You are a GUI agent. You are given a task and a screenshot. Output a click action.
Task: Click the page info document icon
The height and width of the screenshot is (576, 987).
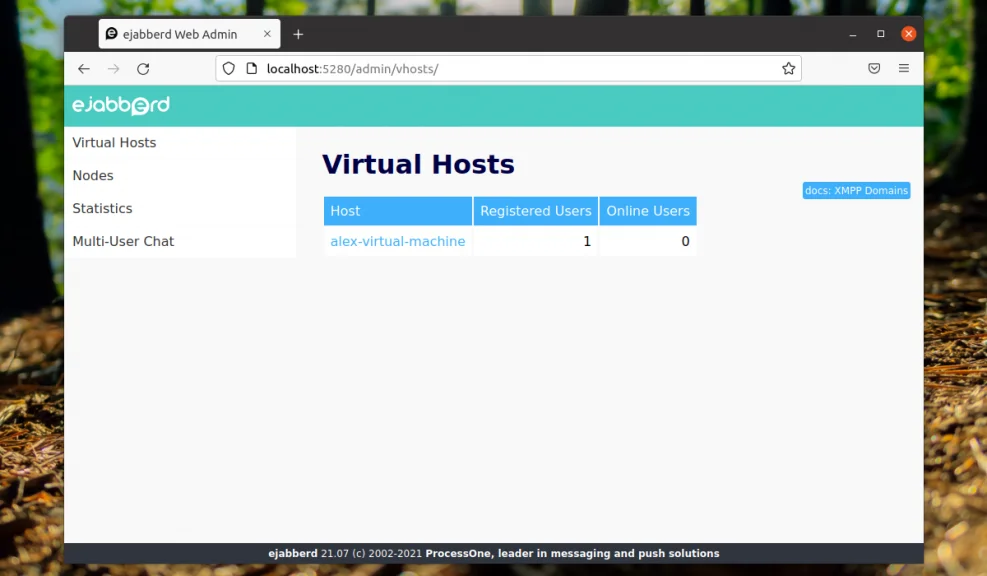pyautogui.click(x=252, y=69)
